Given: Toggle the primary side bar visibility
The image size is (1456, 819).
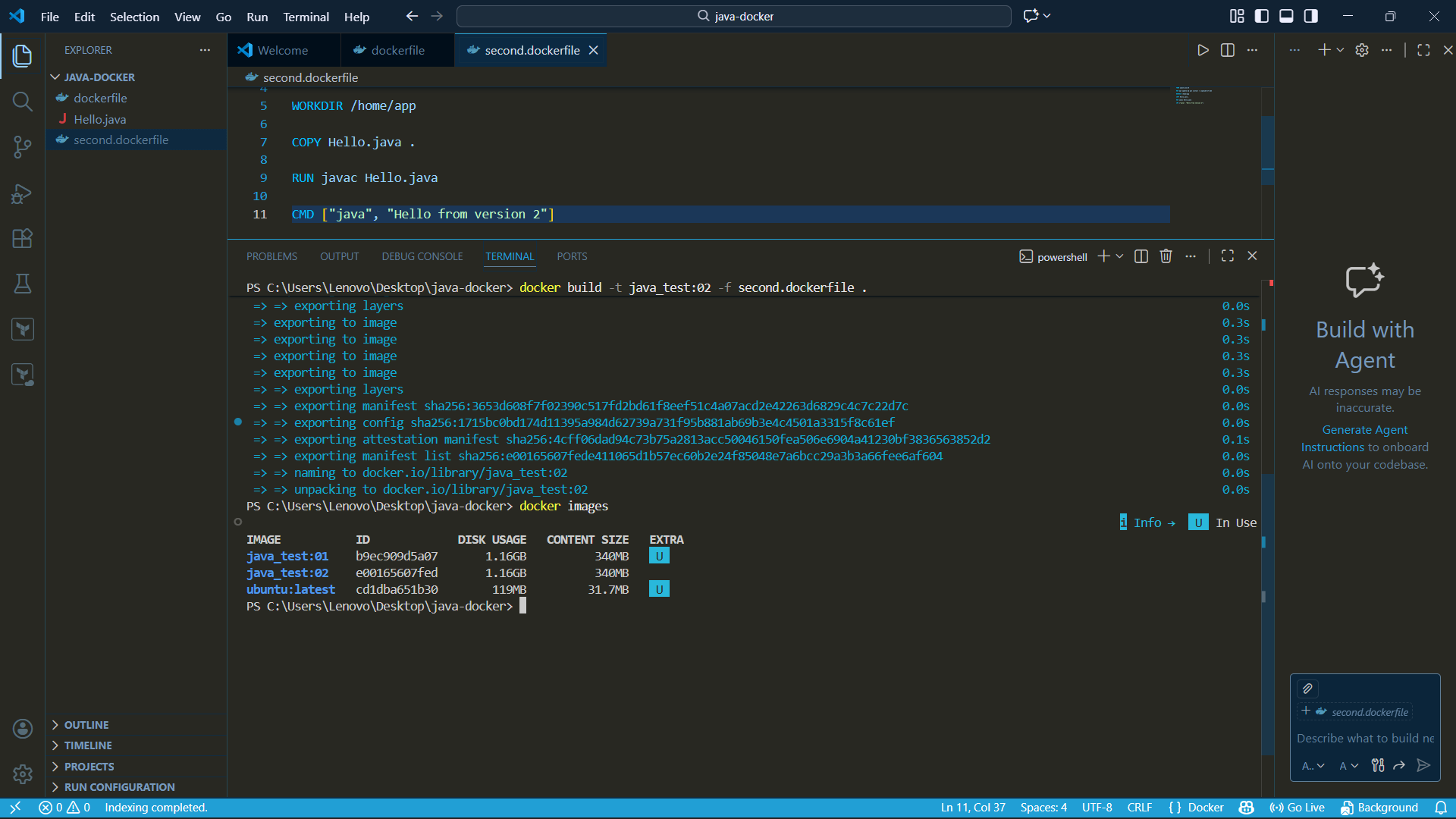Looking at the screenshot, I should [x=1261, y=15].
